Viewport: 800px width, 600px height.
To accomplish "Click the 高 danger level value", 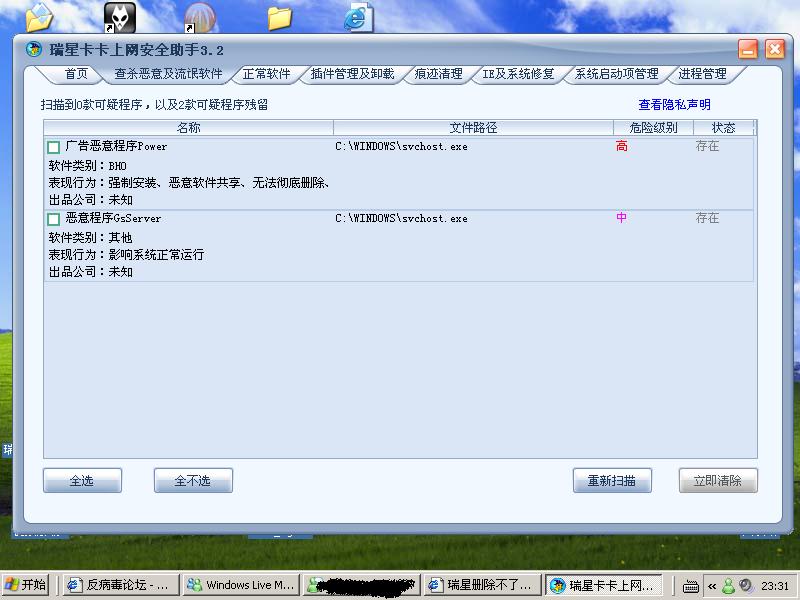I will [621, 146].
